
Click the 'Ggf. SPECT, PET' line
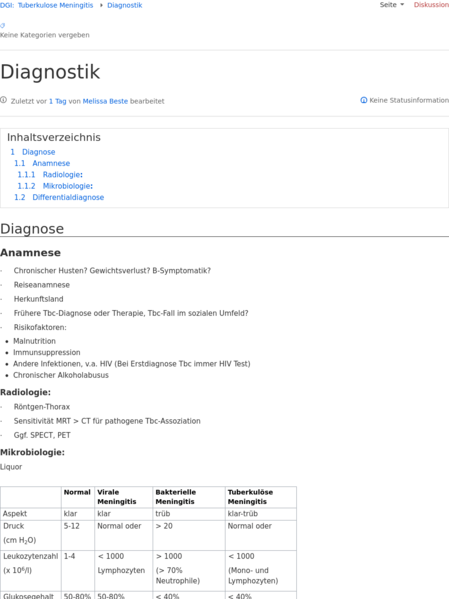point(42,435)
